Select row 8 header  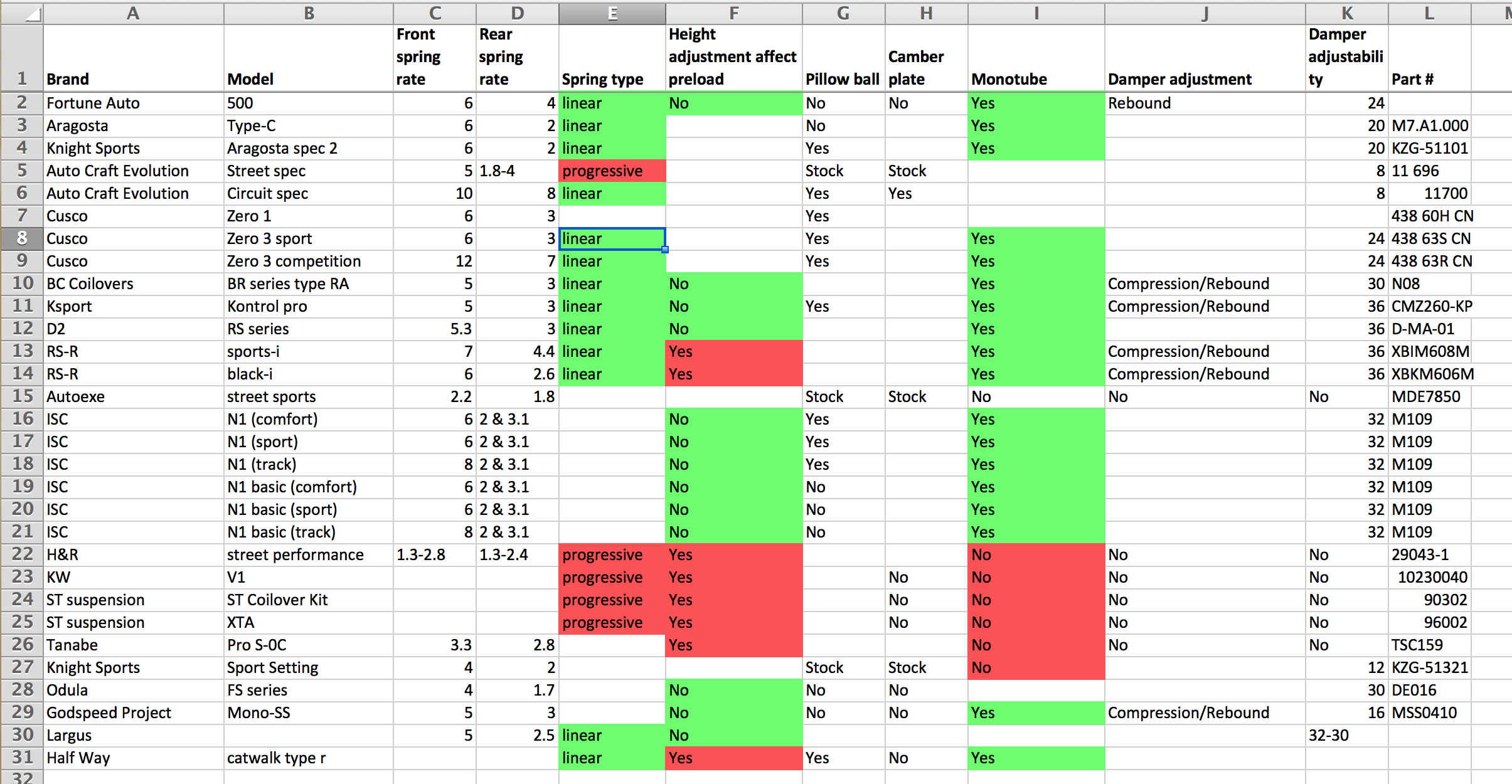pos(22,238)
